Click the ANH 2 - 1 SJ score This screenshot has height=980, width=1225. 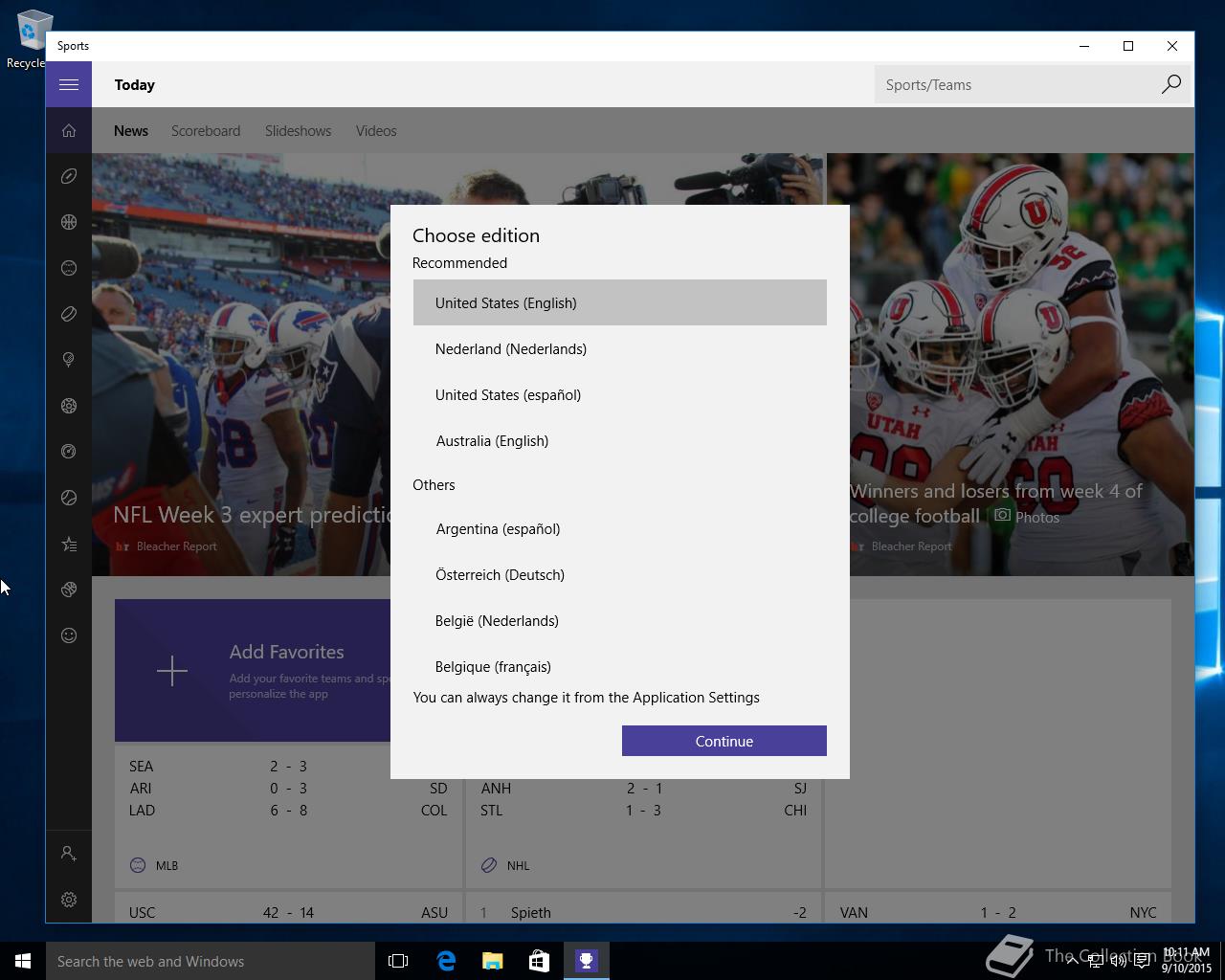(x=643, y=788)
